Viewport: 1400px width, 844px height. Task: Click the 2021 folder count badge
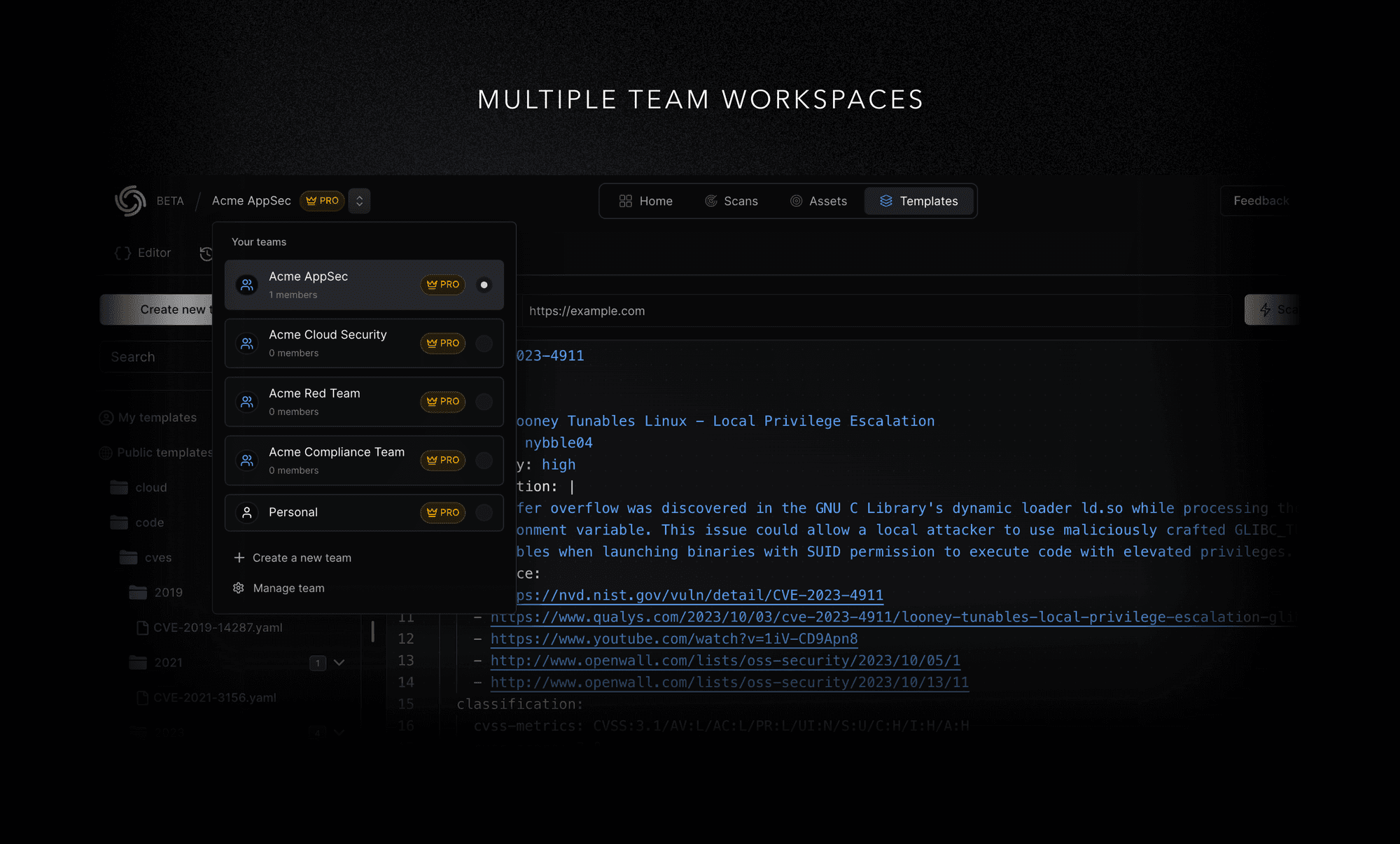pos(318,663)
